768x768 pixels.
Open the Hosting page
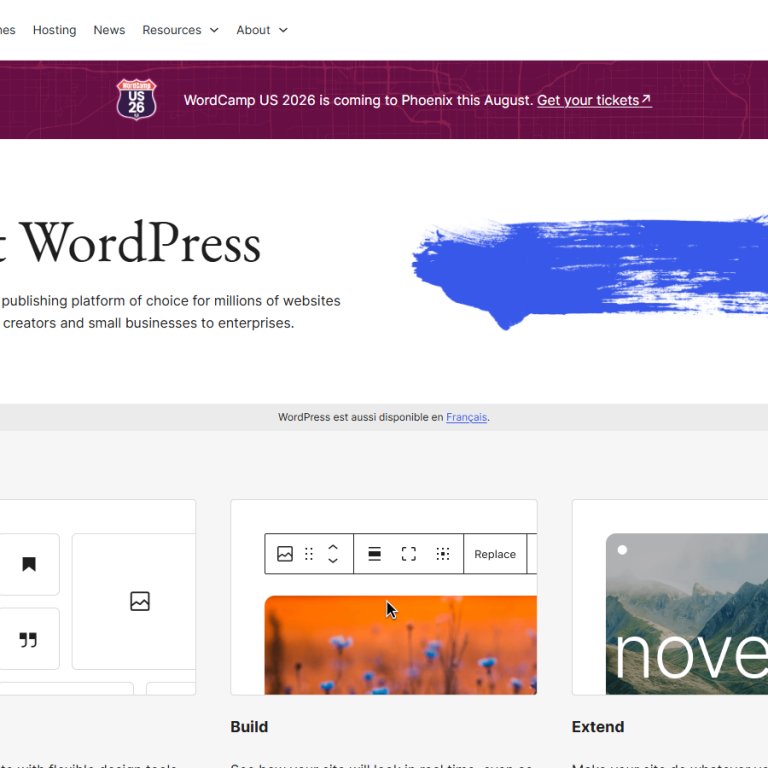(x=54, y=30)
